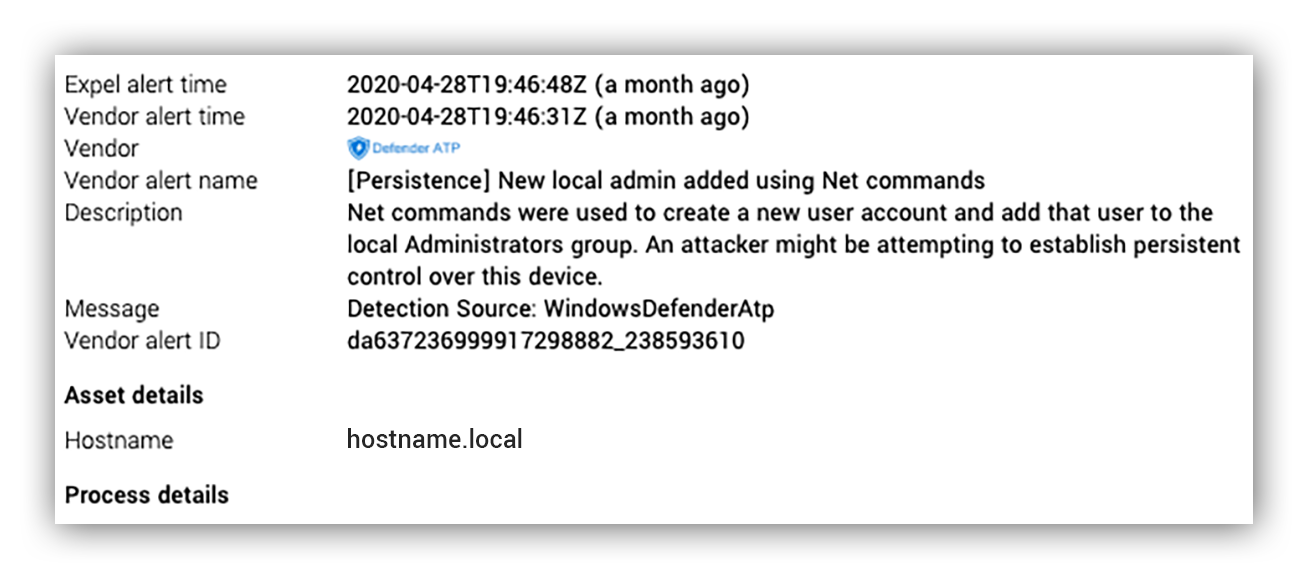The image size is (1308, 579).
Task: Select the Description label
Action: pos(123,212)
